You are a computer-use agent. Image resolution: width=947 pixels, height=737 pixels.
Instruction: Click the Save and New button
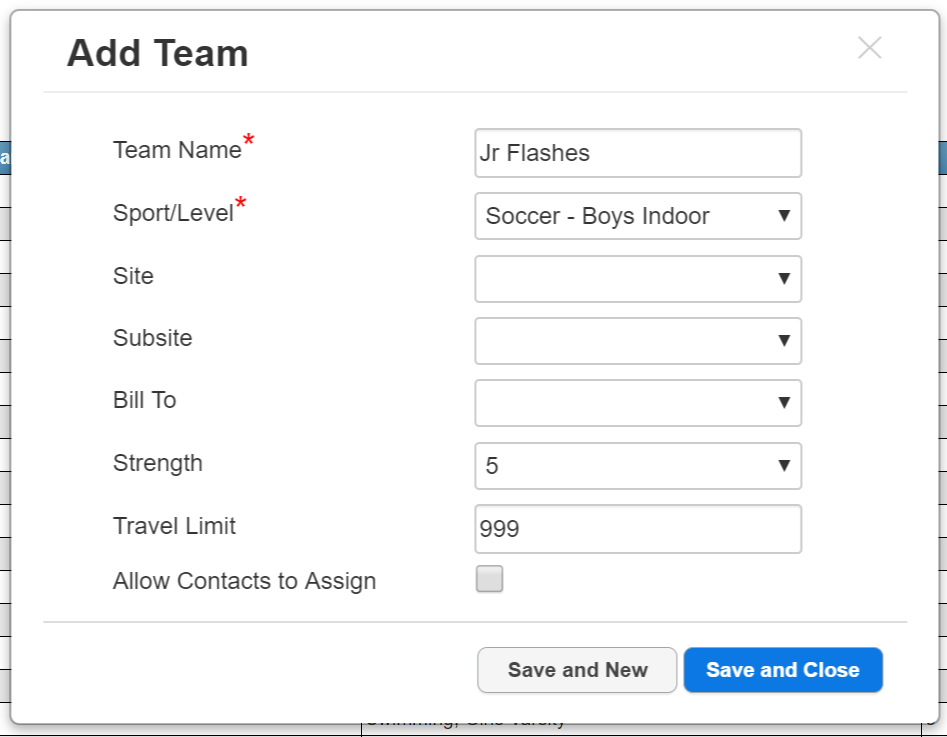(577, 670)
